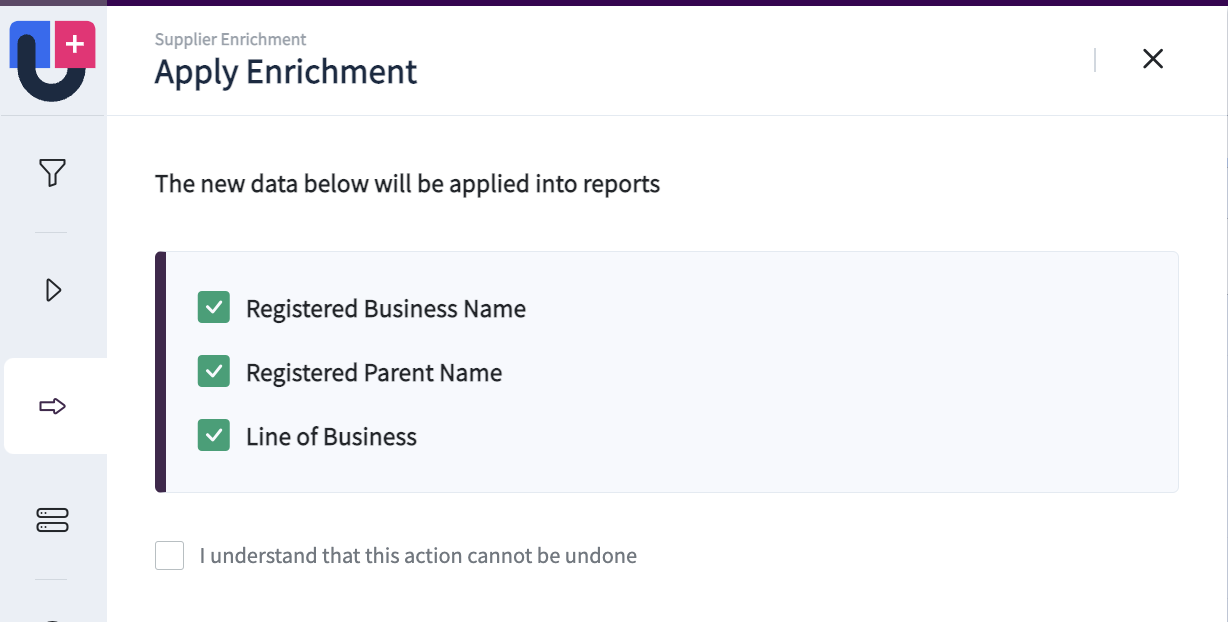Uncheck the Registered Parent Name checkbox
Image resolution: width=1228 pixels, height=622 pixels.
click(214, 372)
